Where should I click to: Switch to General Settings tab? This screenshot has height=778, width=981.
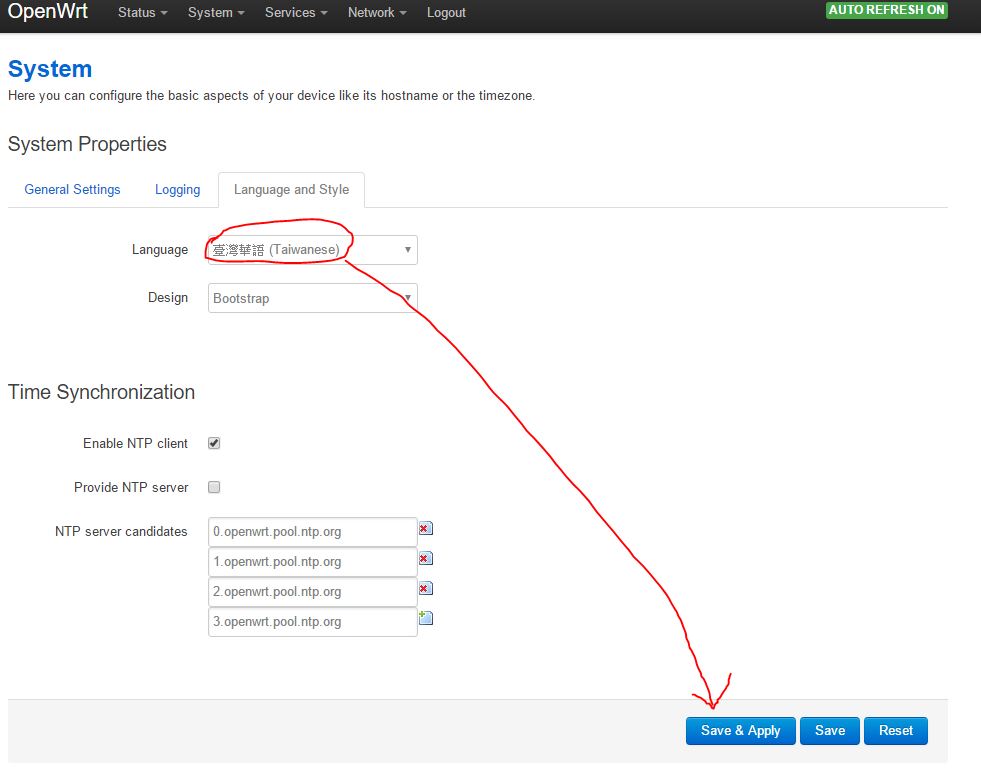[x=72, y=189]
